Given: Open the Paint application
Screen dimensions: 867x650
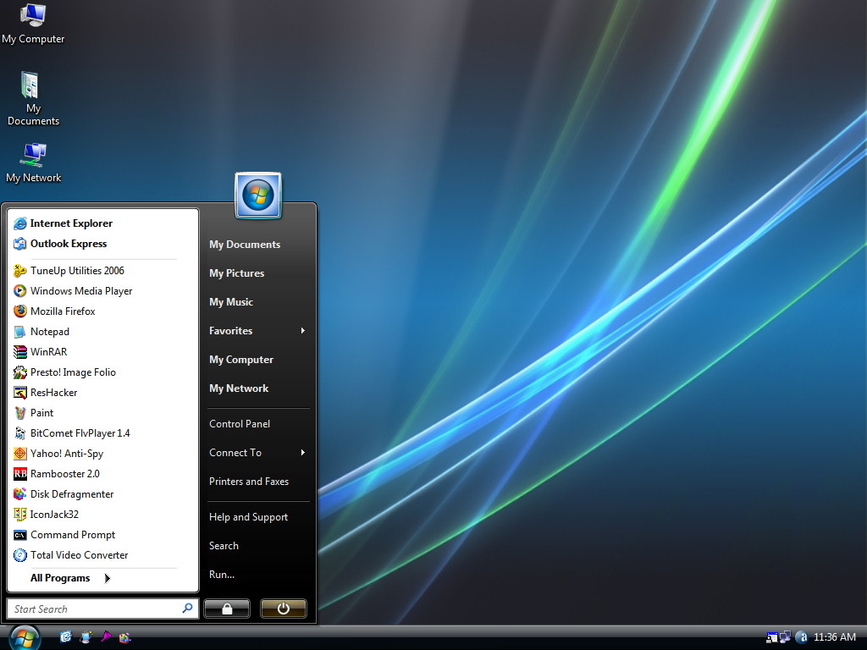Looking at the screenshot, I should tap(41, 413).
